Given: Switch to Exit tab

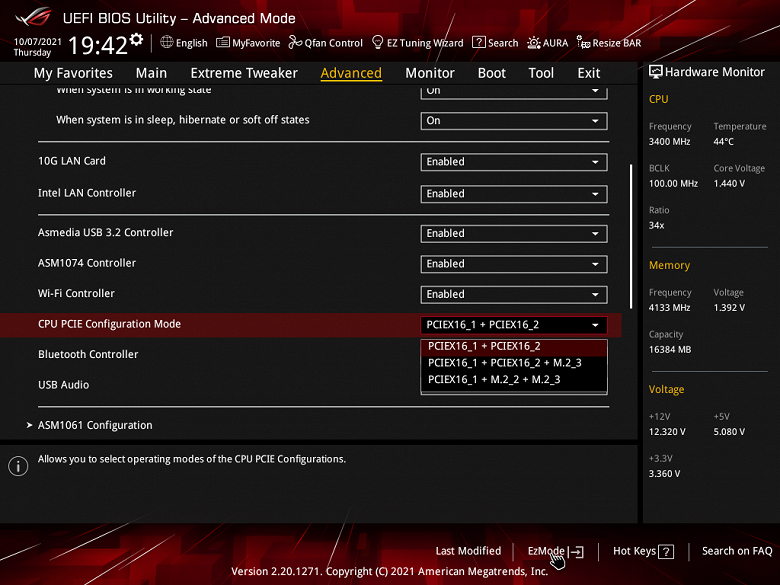Looking at the screenshot, I should (x=588, y=73).
